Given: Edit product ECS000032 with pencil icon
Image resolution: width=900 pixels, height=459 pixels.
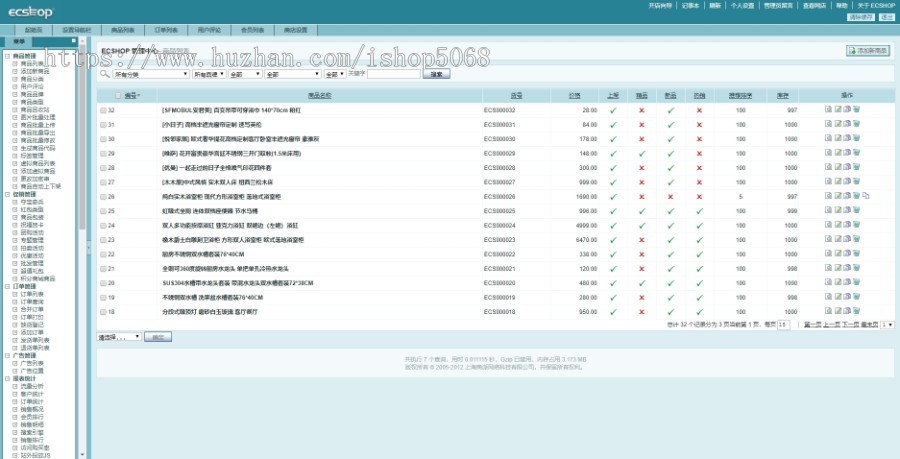Looking at the screenshot, I should 837,109.
